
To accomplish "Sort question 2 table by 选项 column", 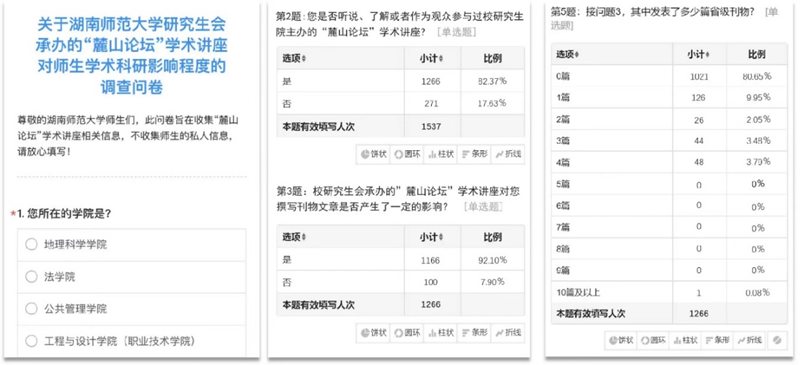I will (294, 58).
